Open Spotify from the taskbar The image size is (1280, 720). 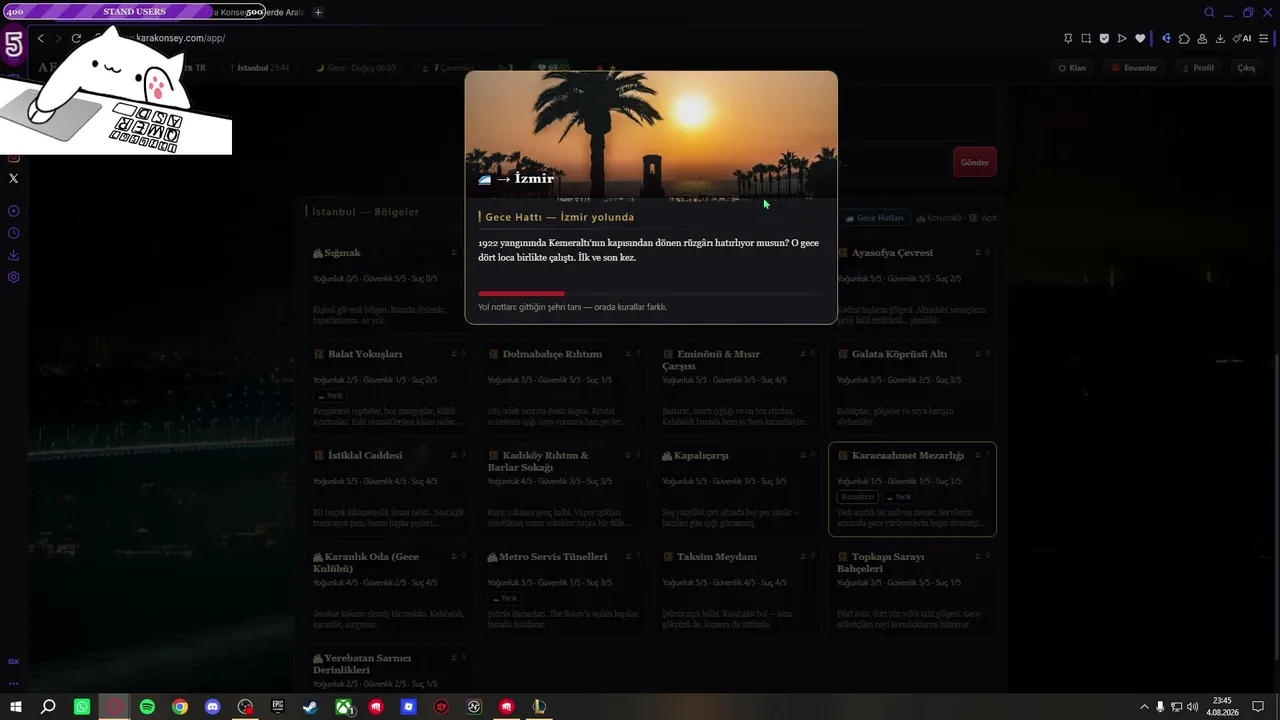click(x=147, y=707)
